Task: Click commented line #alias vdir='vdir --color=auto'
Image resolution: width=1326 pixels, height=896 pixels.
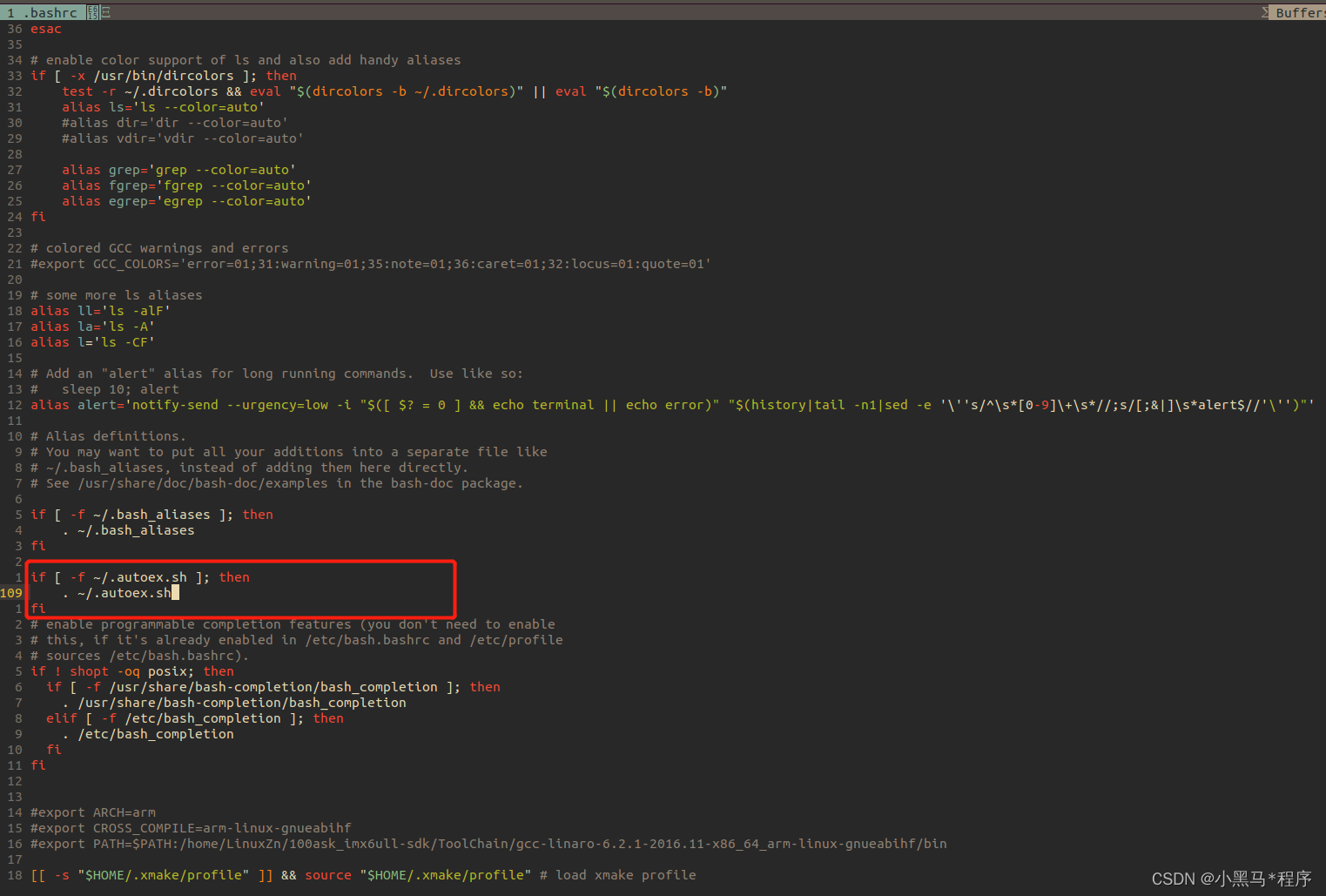Action: point(183,138)
